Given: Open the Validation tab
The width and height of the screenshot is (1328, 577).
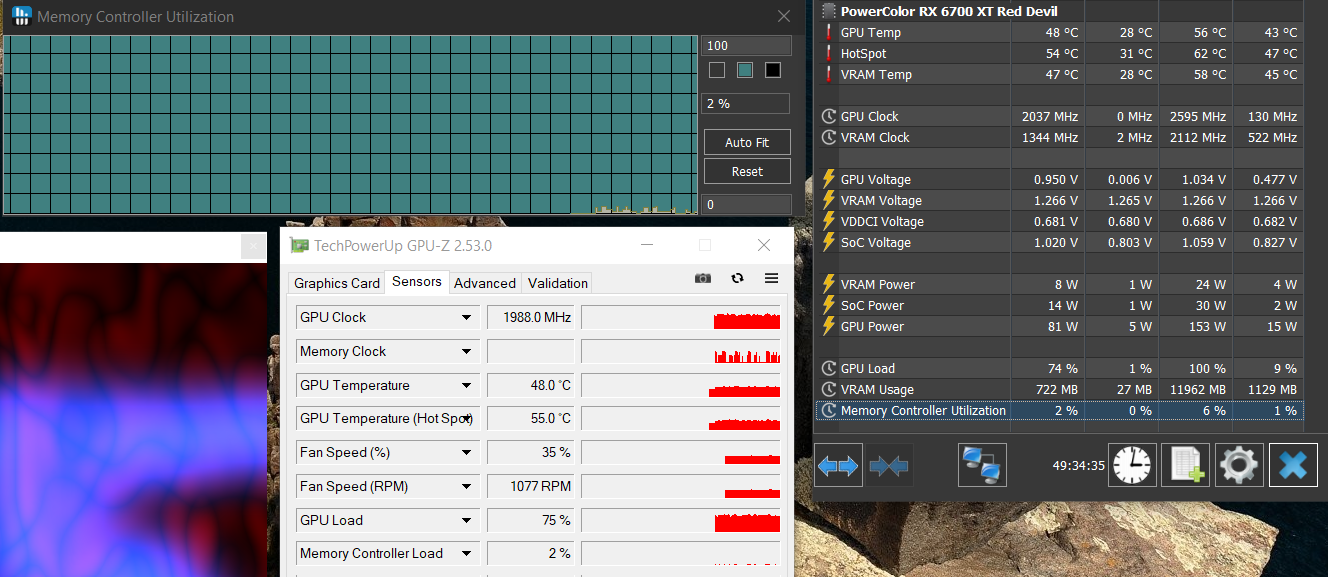Looking at the screenshot, I should [x=557, y=283].
